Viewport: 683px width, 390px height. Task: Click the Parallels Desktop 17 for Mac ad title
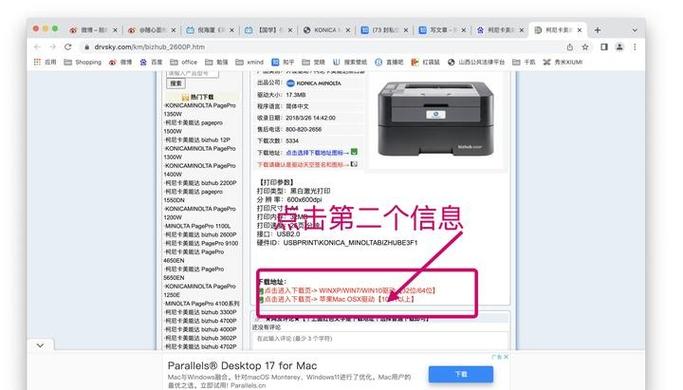coord(242,366)
